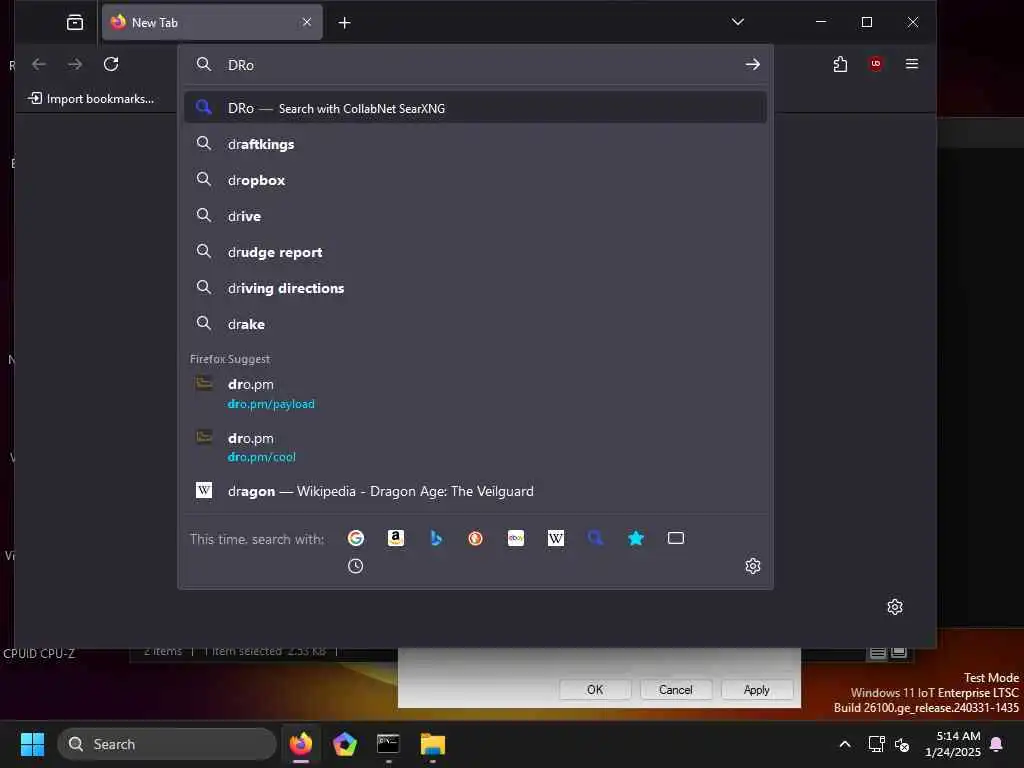Show hidden system tray icons
1024x768 pixels.
(844, 744)
